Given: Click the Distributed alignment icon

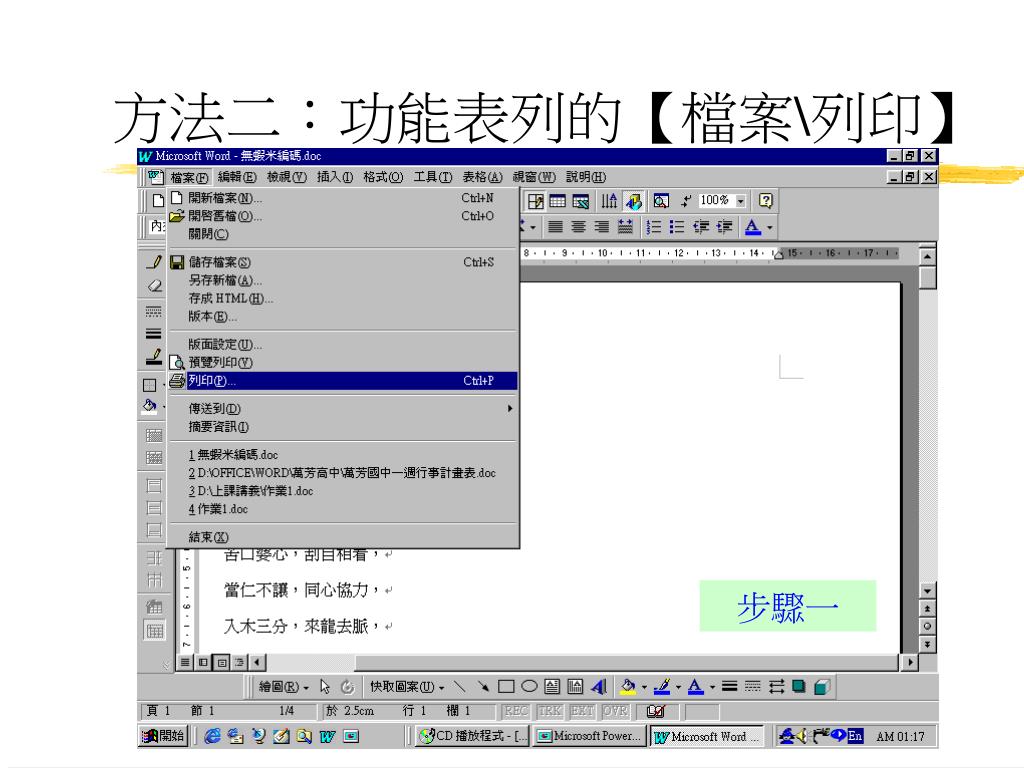Looking at the screenshot, I should (625, 227).
